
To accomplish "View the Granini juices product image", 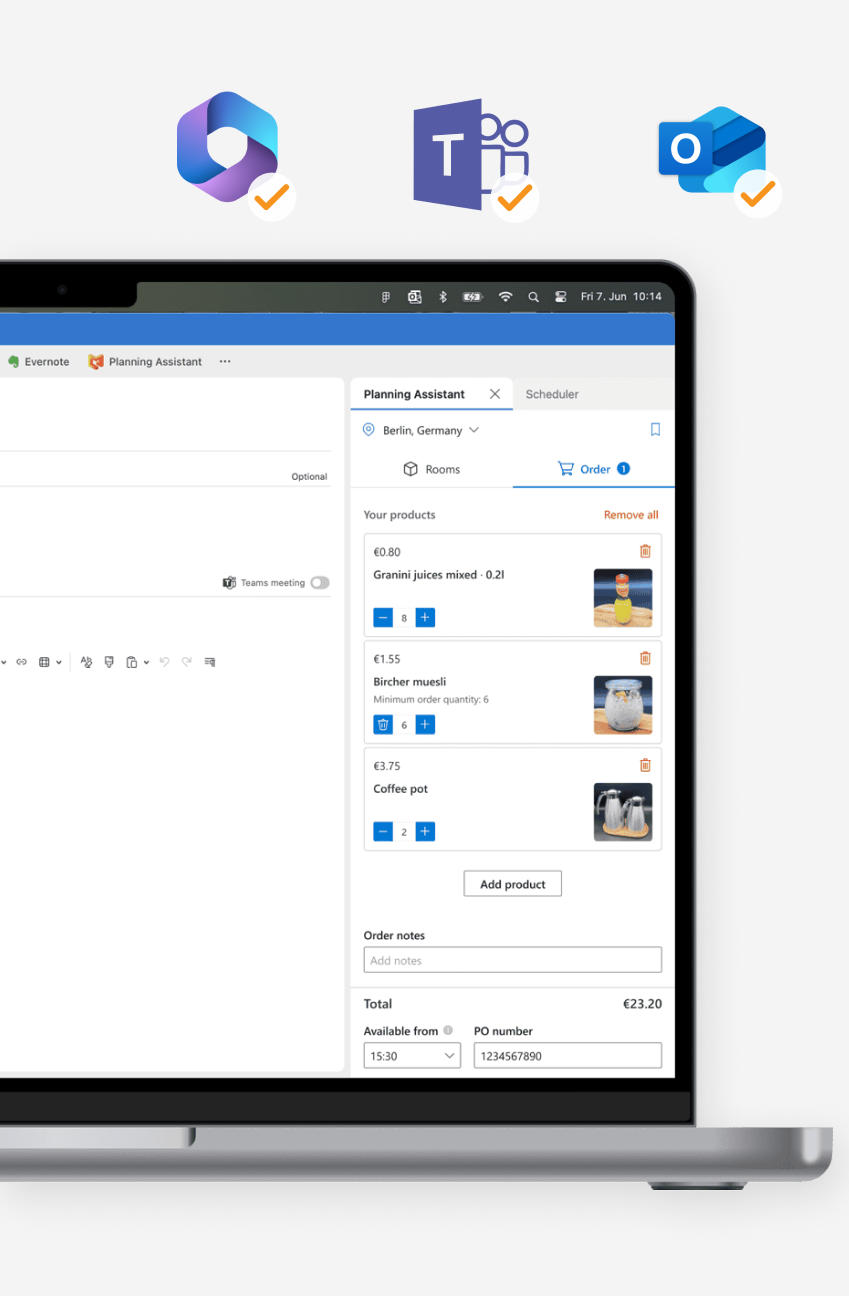I will pyautogui.click(x=623, y=598).
